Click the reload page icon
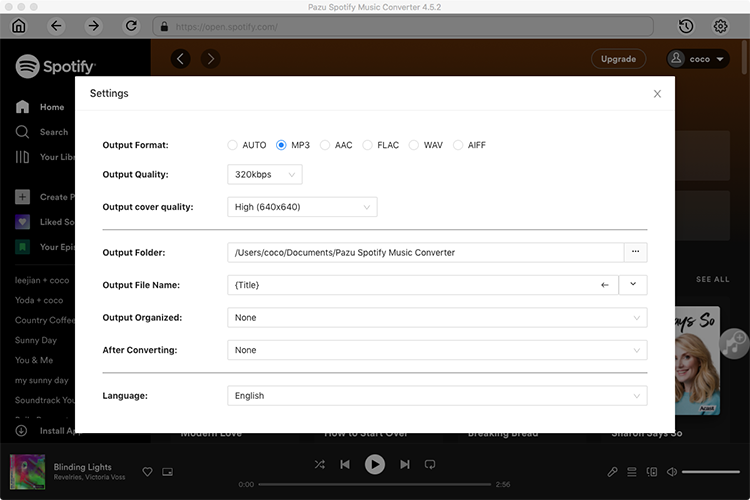 131,26
